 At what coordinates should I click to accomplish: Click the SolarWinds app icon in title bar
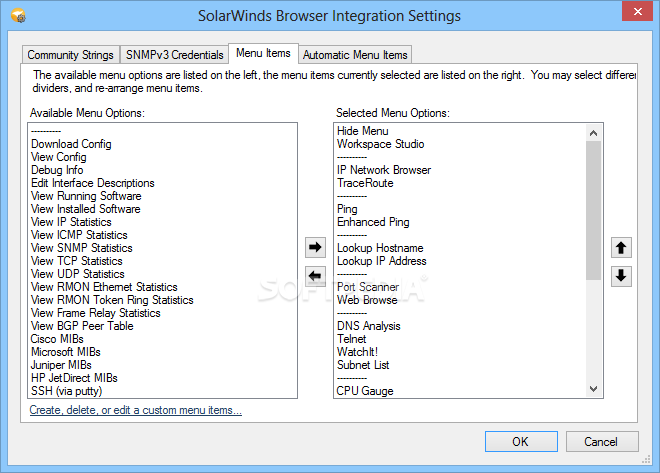coord(18,16)
